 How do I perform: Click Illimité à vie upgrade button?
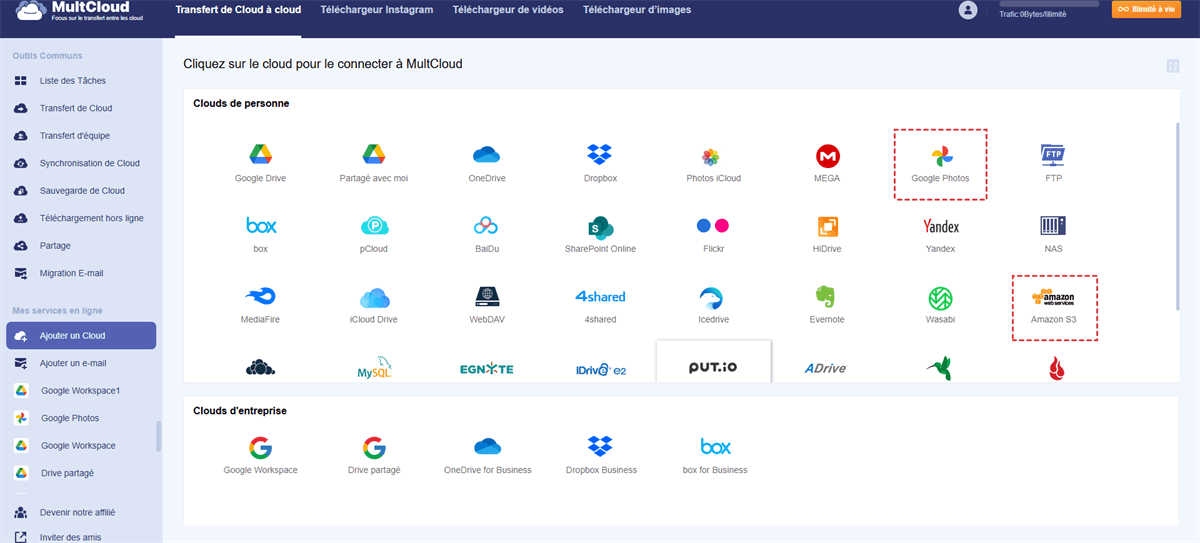coord(1146,9)
